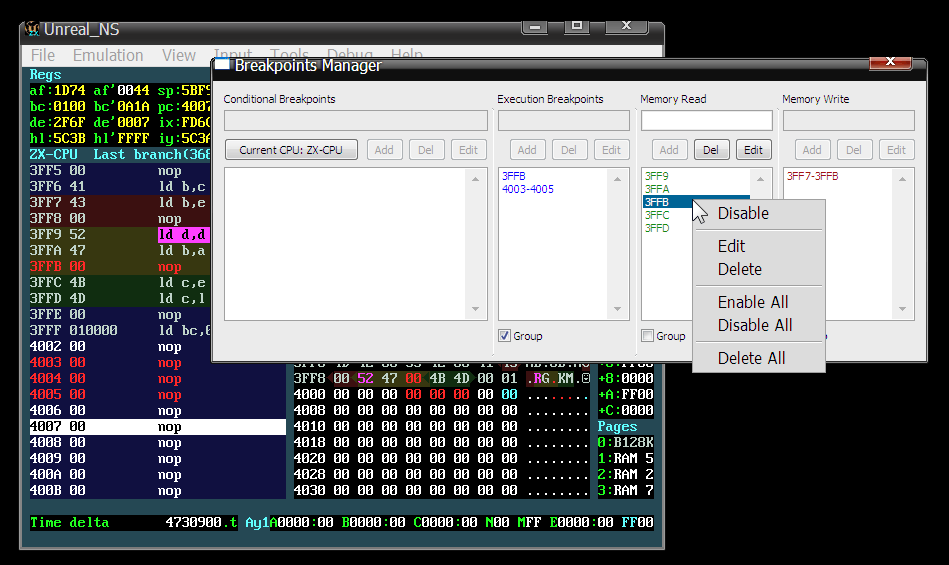The width and height of the screenshot is (949, 565).
Task: Select memory read breakpoint 3FF9
Action: 657,176
